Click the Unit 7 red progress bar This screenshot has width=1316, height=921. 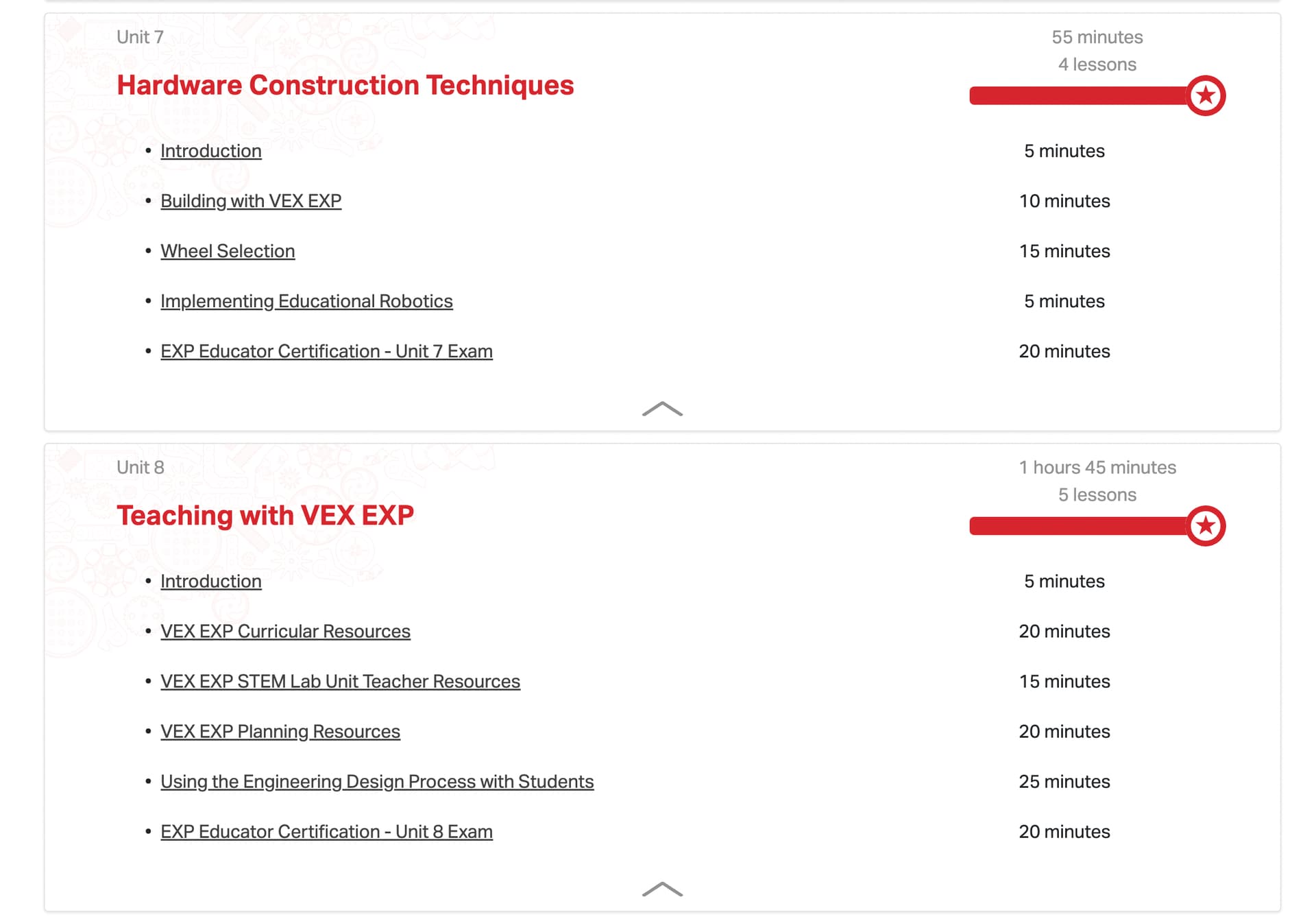(x=1079, y=96)
